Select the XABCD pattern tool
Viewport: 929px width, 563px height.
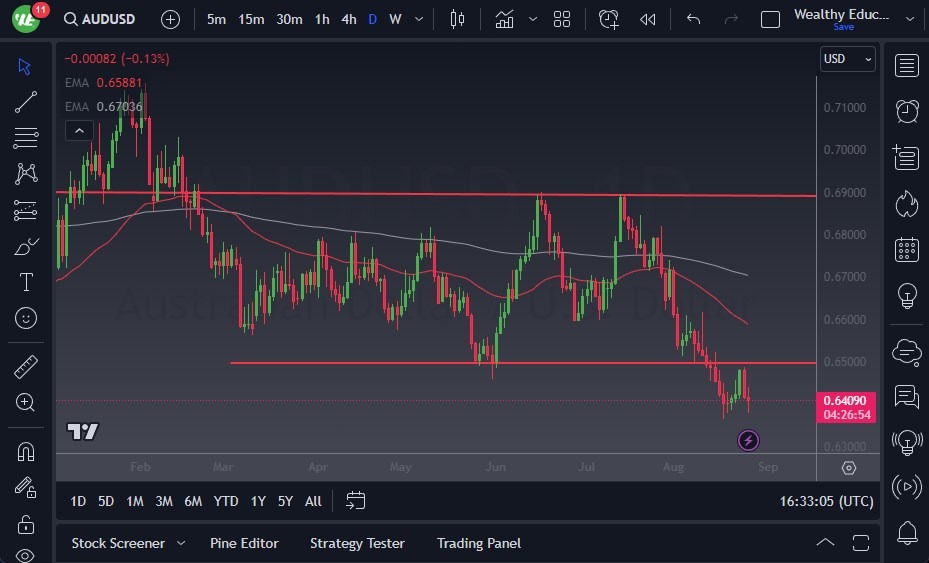(x=25, y=174)
